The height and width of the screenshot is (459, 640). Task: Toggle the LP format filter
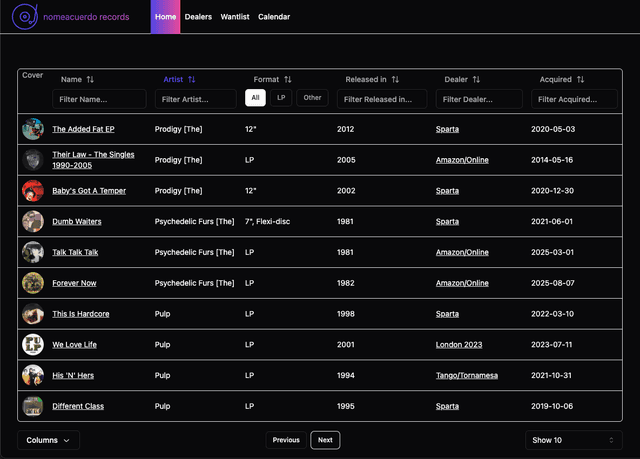tap(281, 98)
